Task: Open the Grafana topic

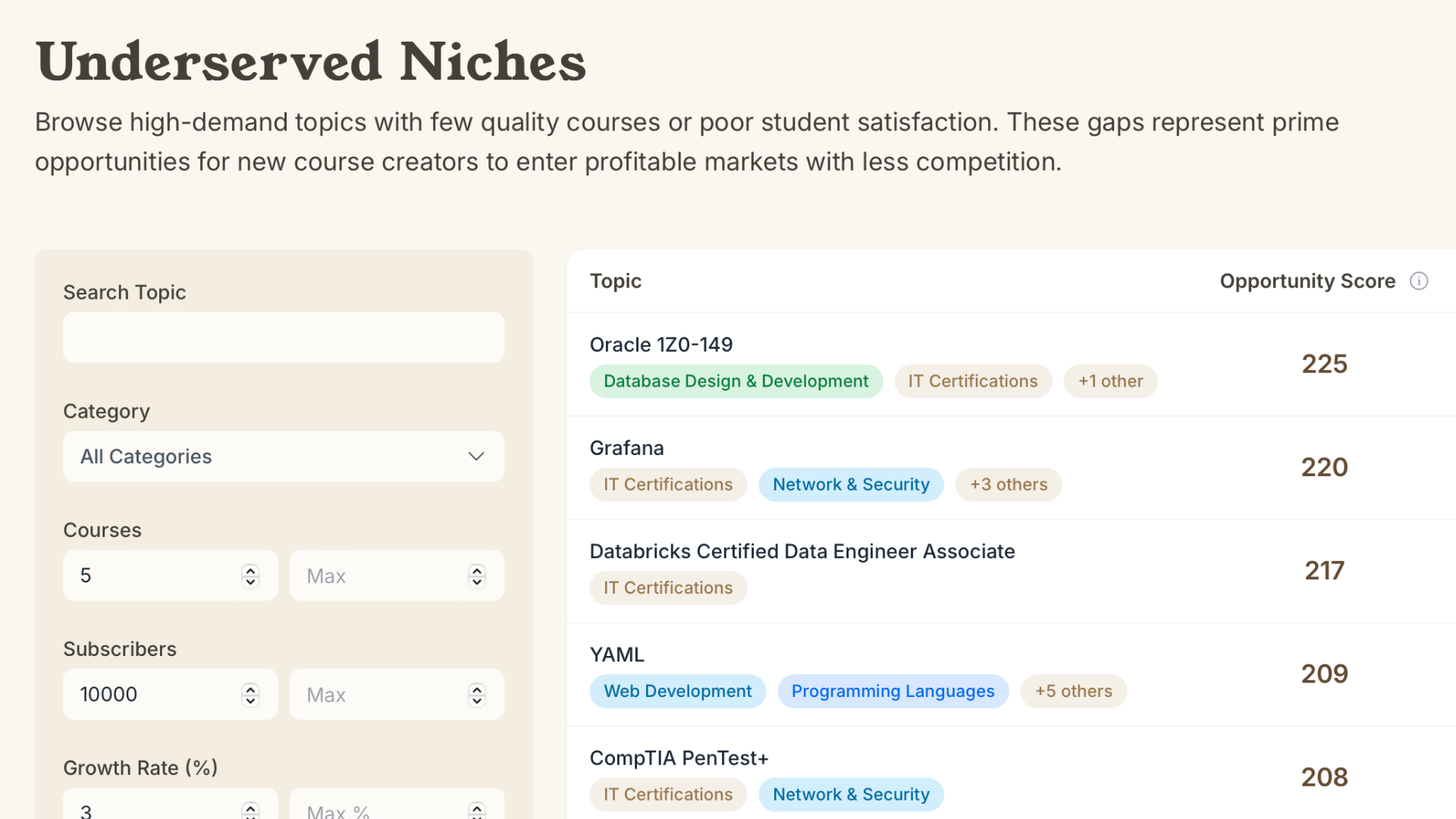Action: pyautogui.click(x=627, y=448)
